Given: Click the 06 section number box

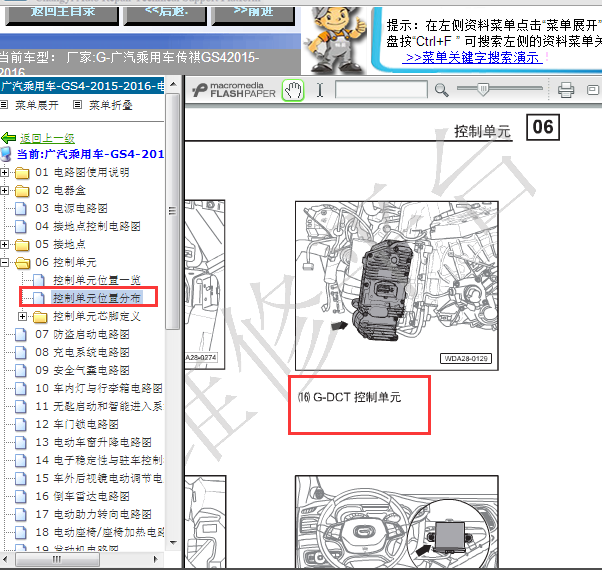Looking at the screenshot, I should coord(542,127).
